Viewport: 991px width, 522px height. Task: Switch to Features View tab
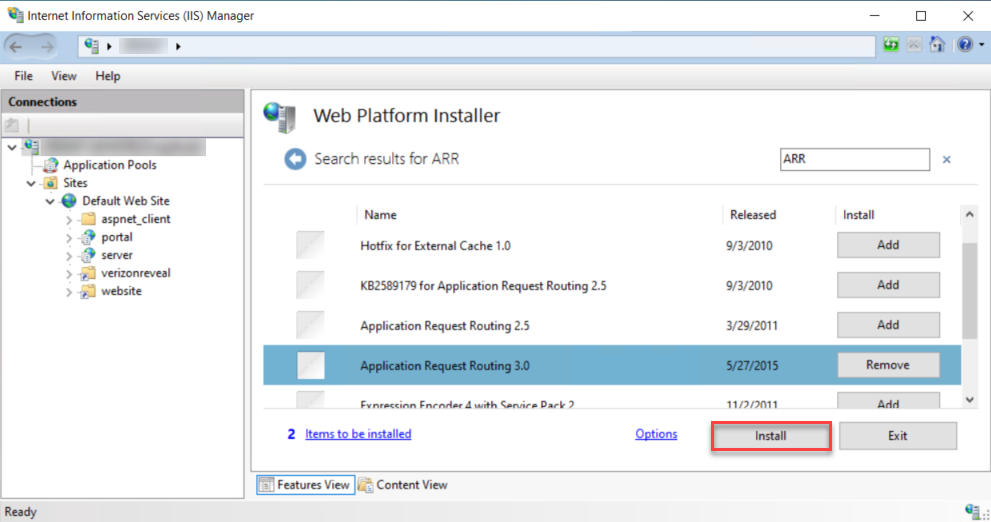305,485
